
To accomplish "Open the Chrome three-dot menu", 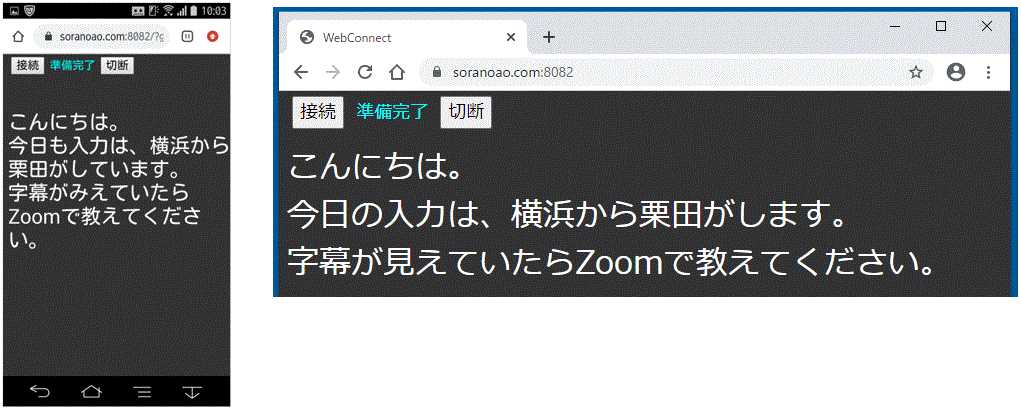I will click(988, 72).
